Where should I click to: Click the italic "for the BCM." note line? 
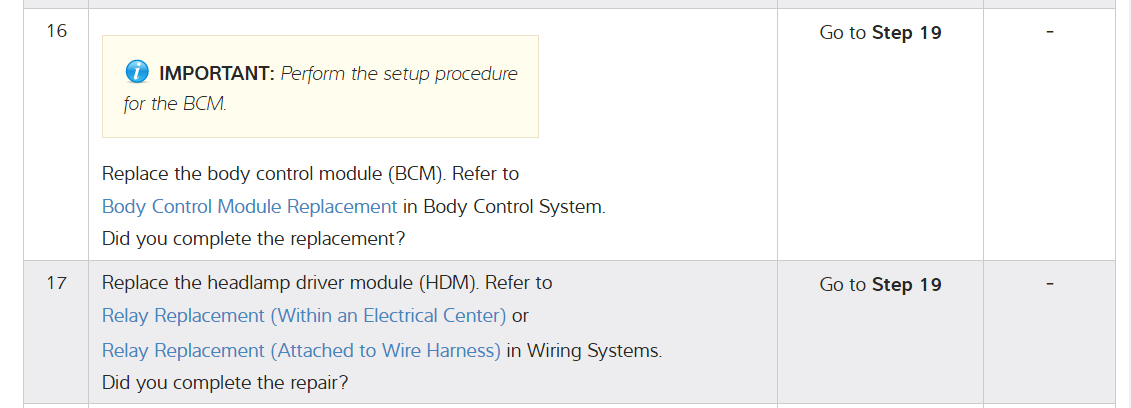click(x=175, y=104)
